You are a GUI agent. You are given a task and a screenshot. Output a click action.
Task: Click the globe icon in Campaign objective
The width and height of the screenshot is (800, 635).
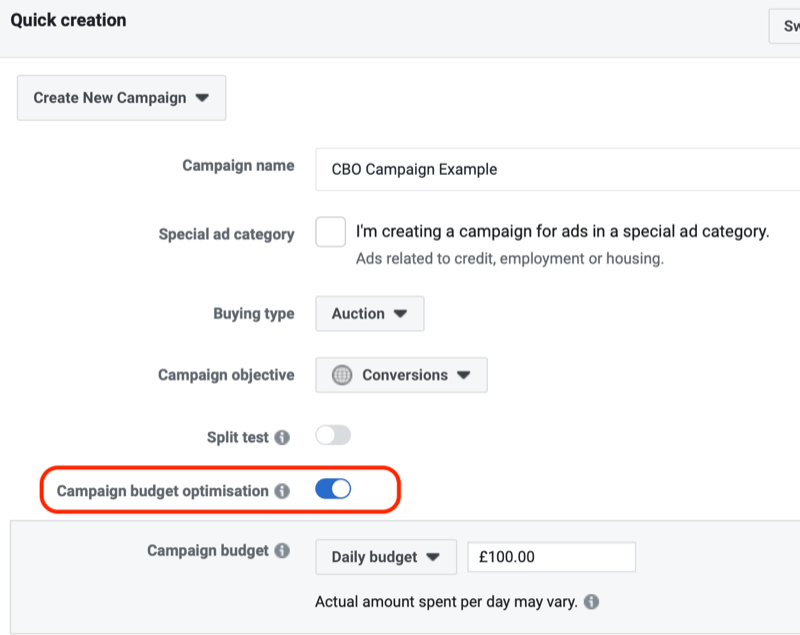342,375
